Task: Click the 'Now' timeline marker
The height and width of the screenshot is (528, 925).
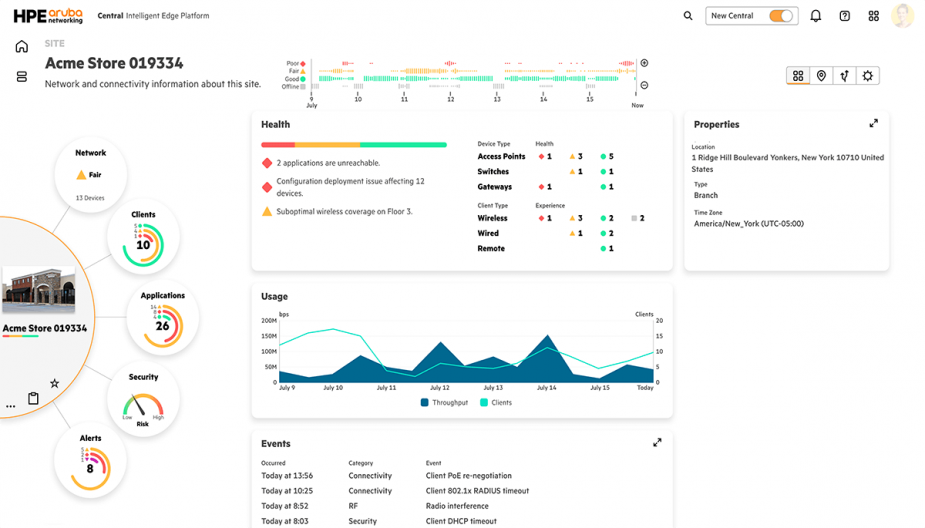Action: [638, 105]
